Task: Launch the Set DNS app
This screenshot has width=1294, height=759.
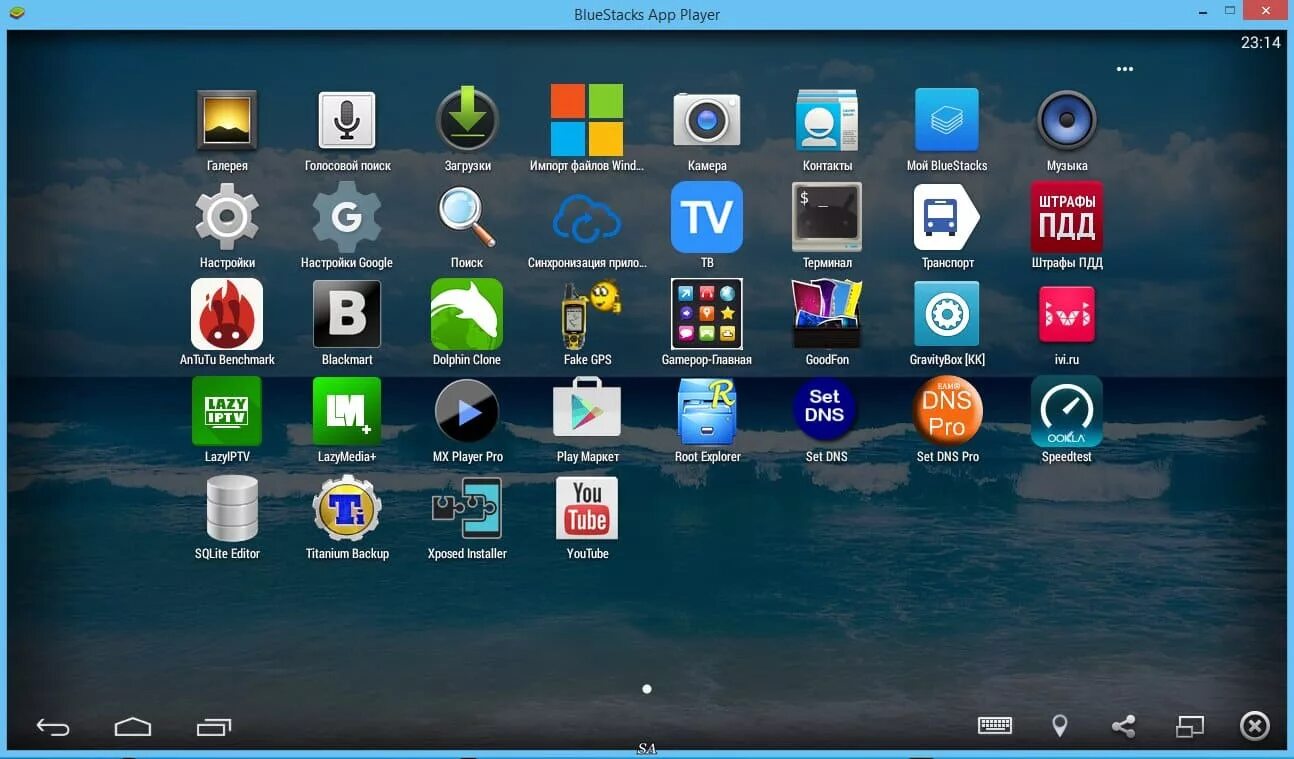Action: pyautogui.click(x=825, y=409)
